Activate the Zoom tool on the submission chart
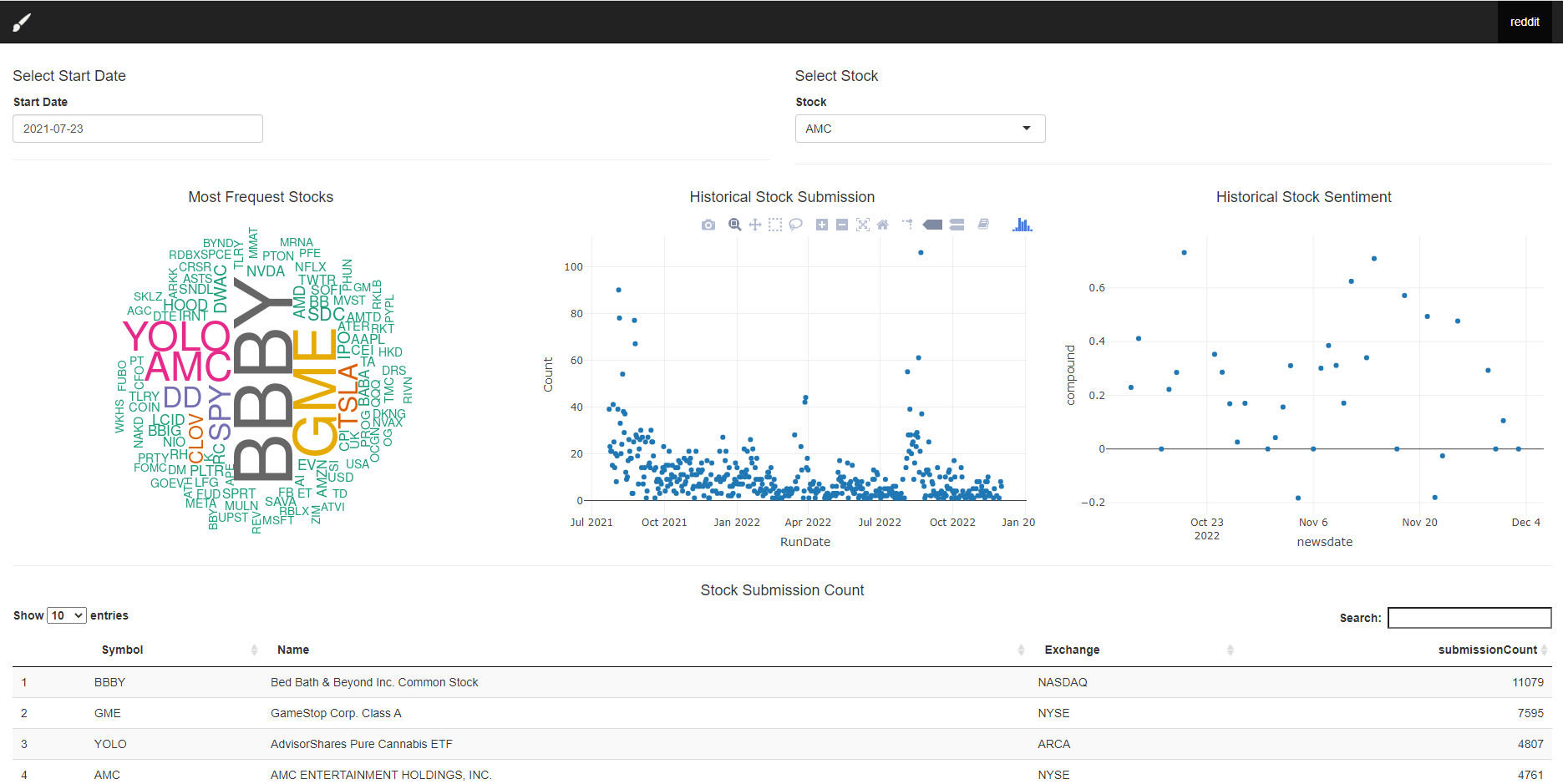 pyautogui.click(x=735, y=225)
